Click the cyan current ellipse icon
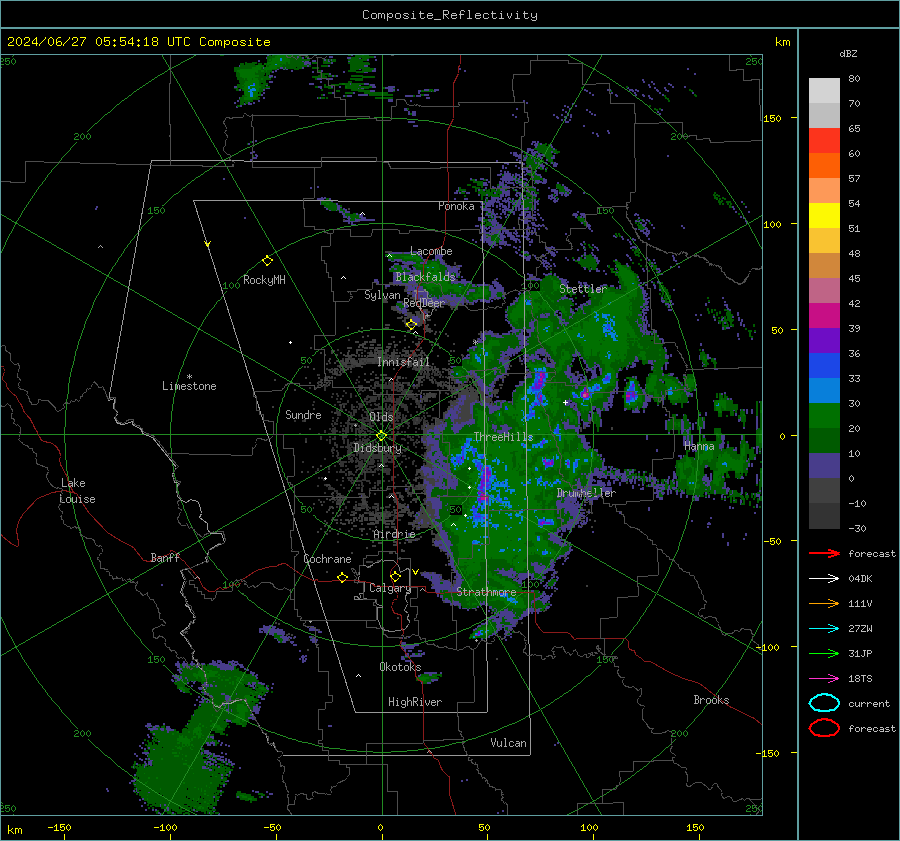 [x=824, y=703]
